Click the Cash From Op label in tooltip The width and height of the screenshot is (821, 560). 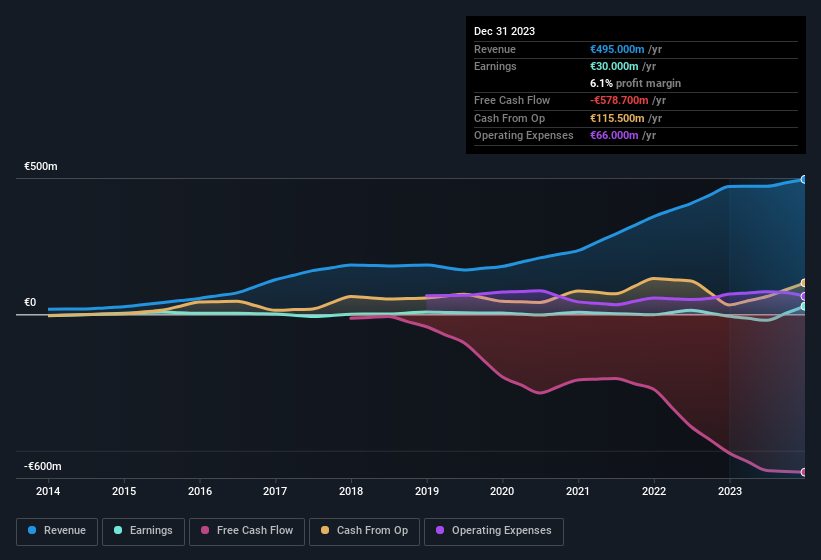509,118
